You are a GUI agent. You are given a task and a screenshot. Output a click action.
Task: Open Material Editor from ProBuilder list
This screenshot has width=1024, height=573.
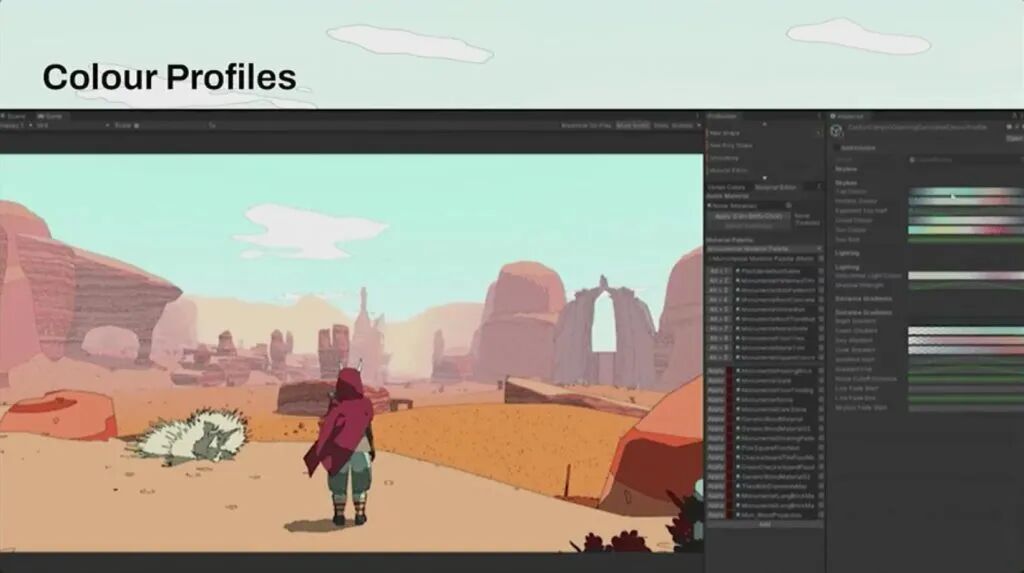click(728, 171)
